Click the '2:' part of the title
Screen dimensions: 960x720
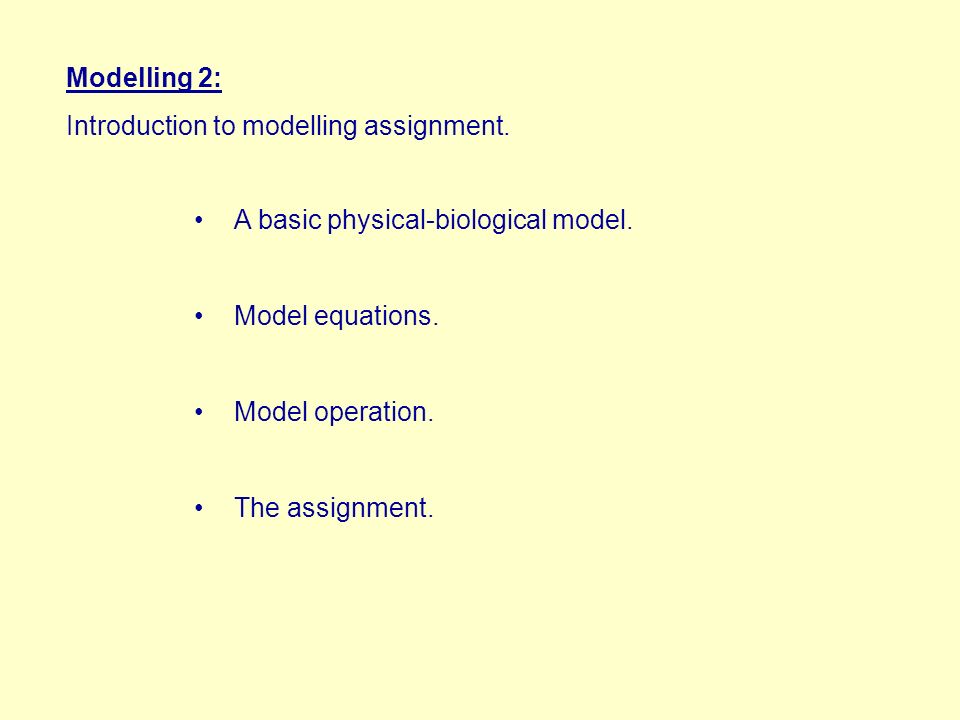[x=209, y=78]
